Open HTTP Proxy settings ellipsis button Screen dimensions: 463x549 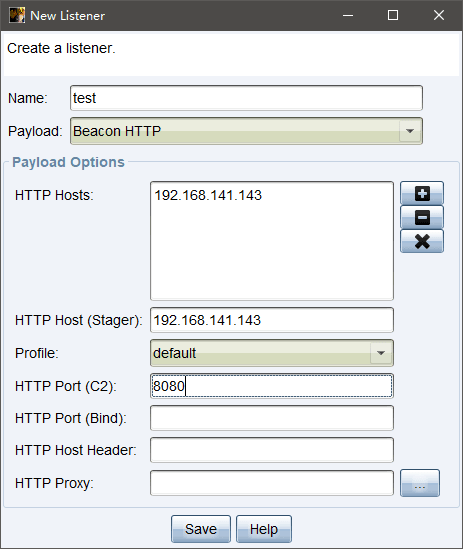[420, 483]
